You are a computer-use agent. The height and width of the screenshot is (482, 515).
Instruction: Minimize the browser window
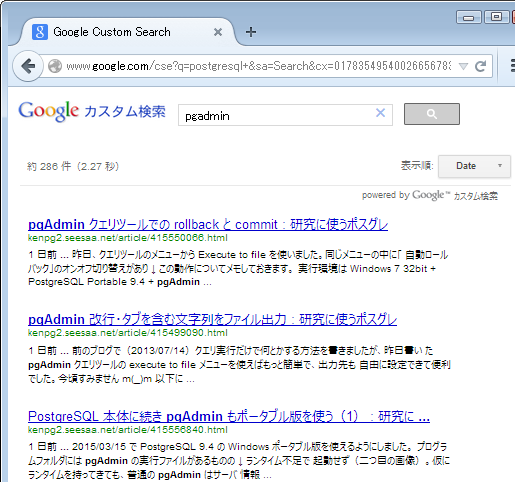[469, 17]
